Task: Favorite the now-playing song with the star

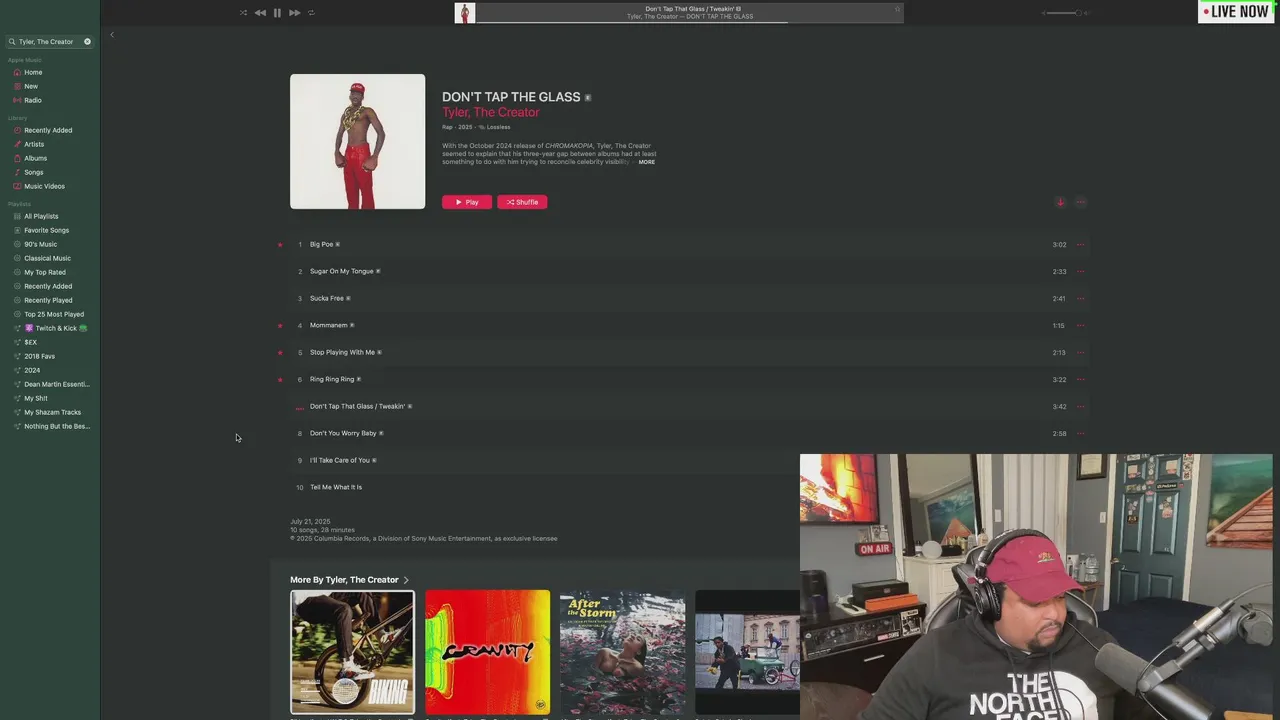Action: point(897,9)
